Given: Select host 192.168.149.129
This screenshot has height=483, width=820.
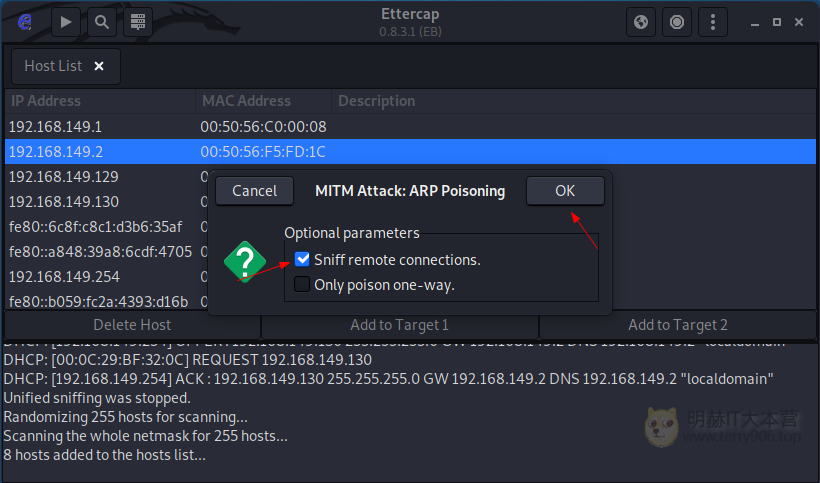Looking at the screenshot, I should pyautogui.click(x=64, y=177).
